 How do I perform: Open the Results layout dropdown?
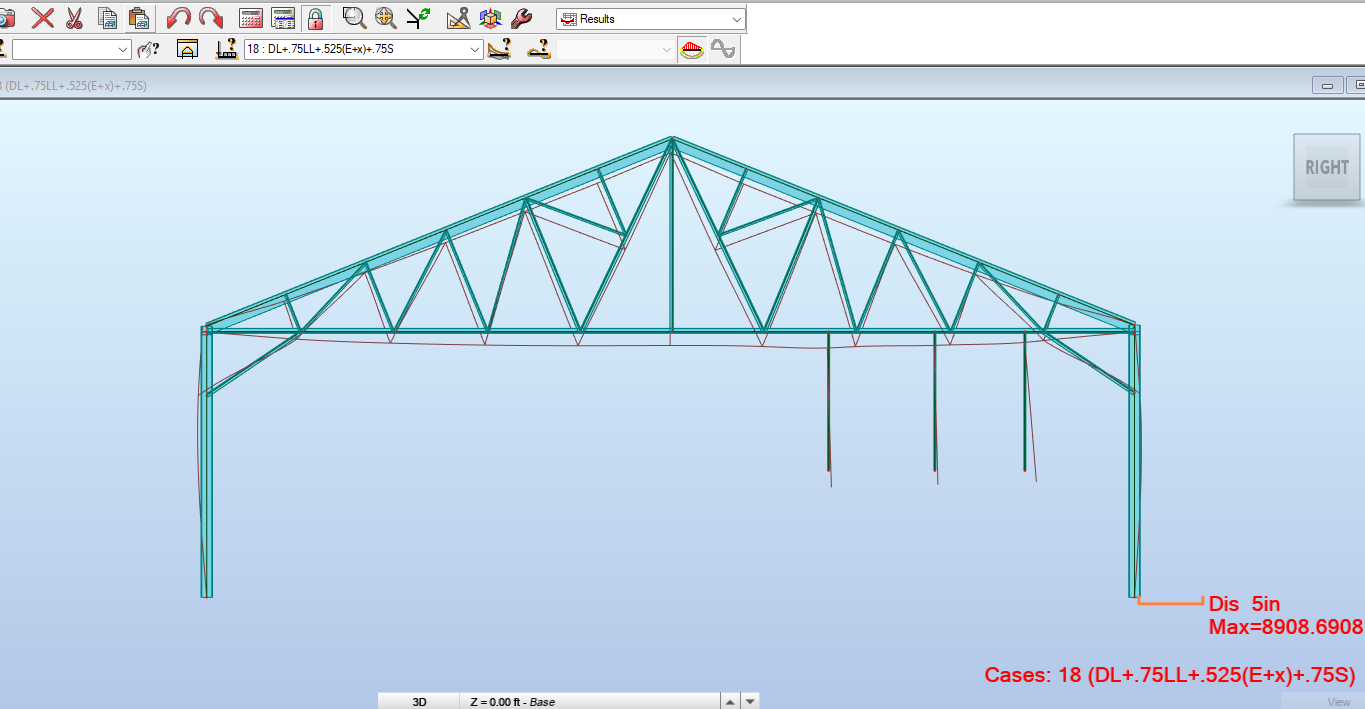[651, 19]
